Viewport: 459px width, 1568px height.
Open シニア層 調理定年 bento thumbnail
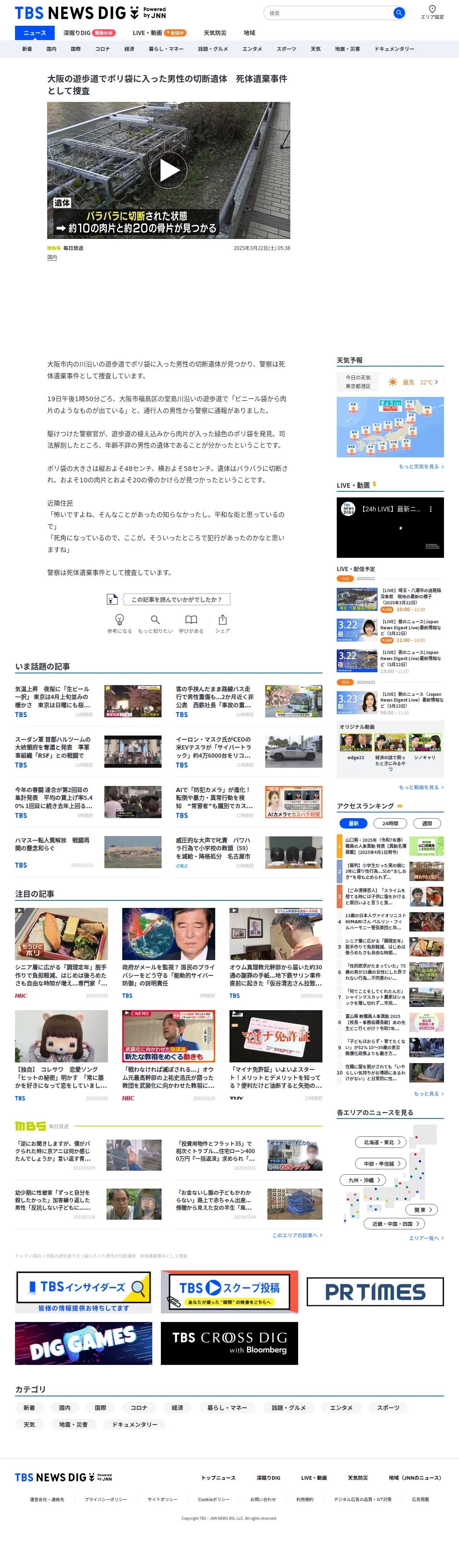[x=61, y=934]
